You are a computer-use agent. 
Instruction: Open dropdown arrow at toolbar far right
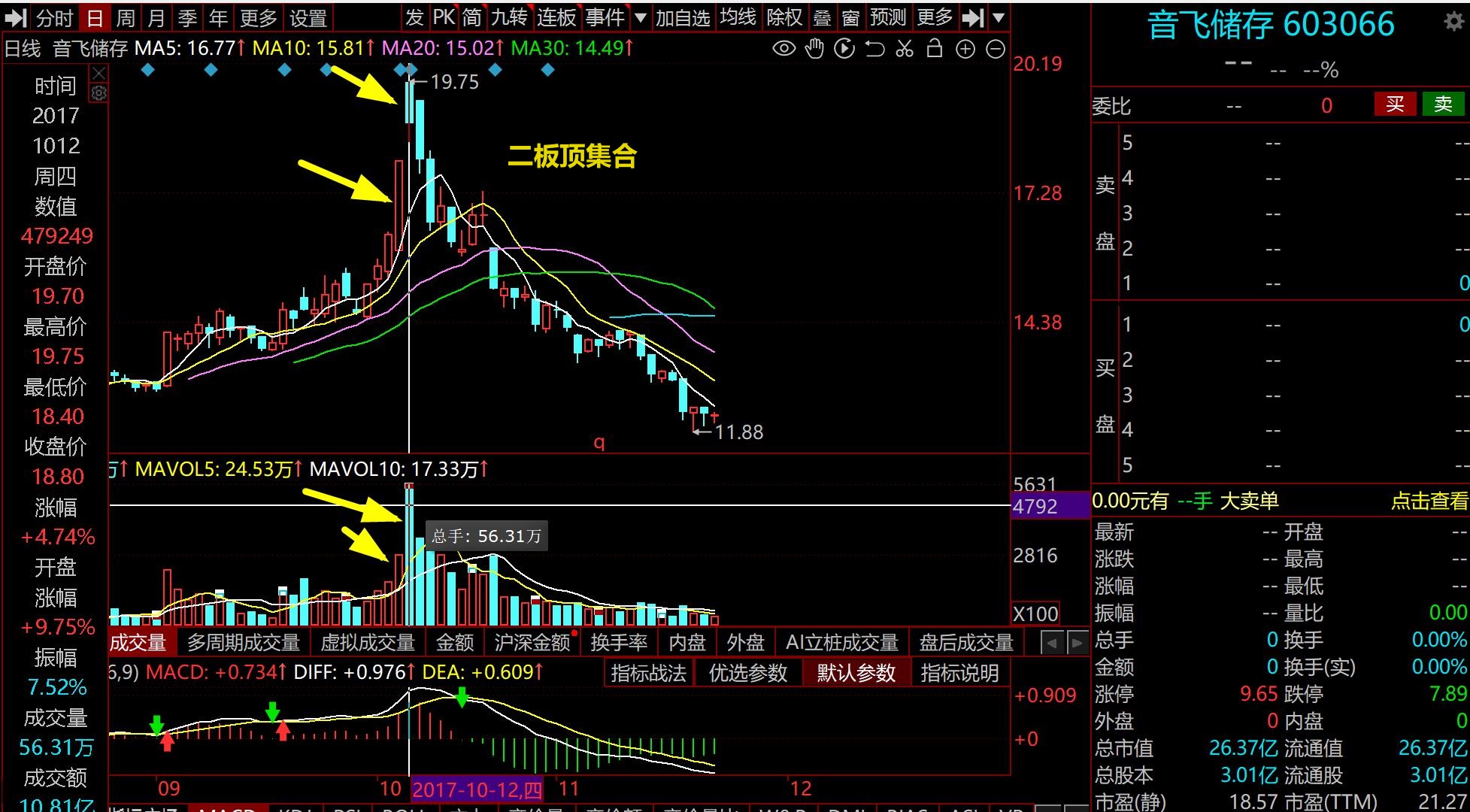[999, 17]
